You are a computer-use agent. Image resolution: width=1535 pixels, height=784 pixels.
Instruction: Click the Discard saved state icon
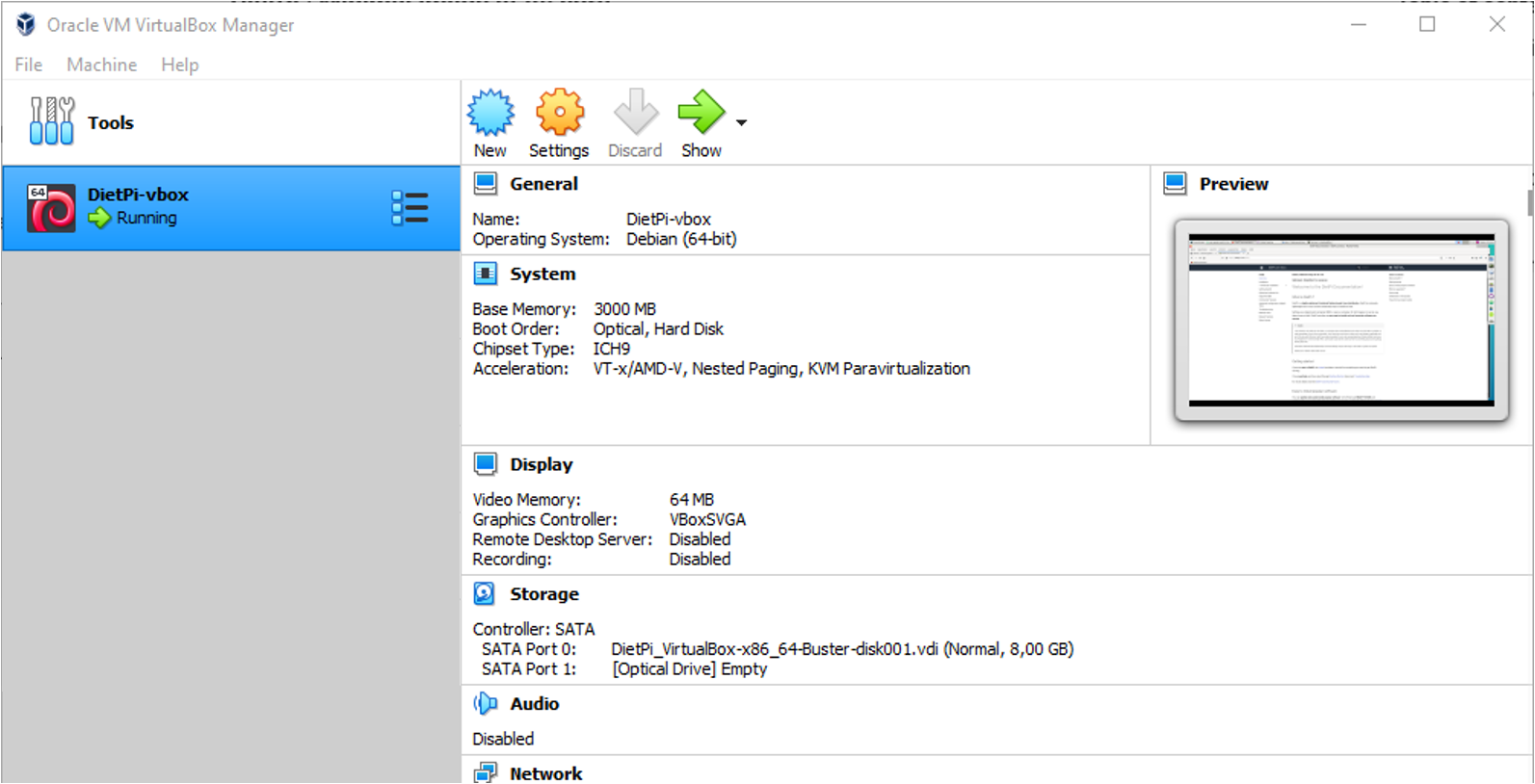636,112
